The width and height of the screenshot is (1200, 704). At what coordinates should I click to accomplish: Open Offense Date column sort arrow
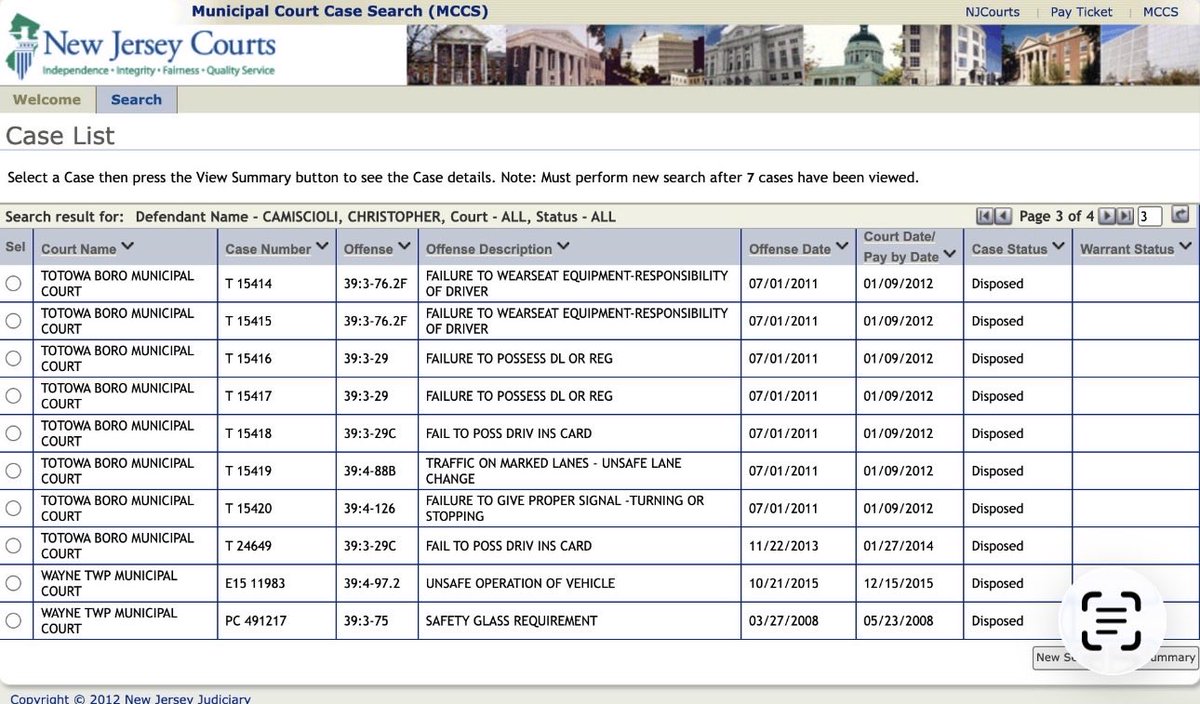(842, 247)
